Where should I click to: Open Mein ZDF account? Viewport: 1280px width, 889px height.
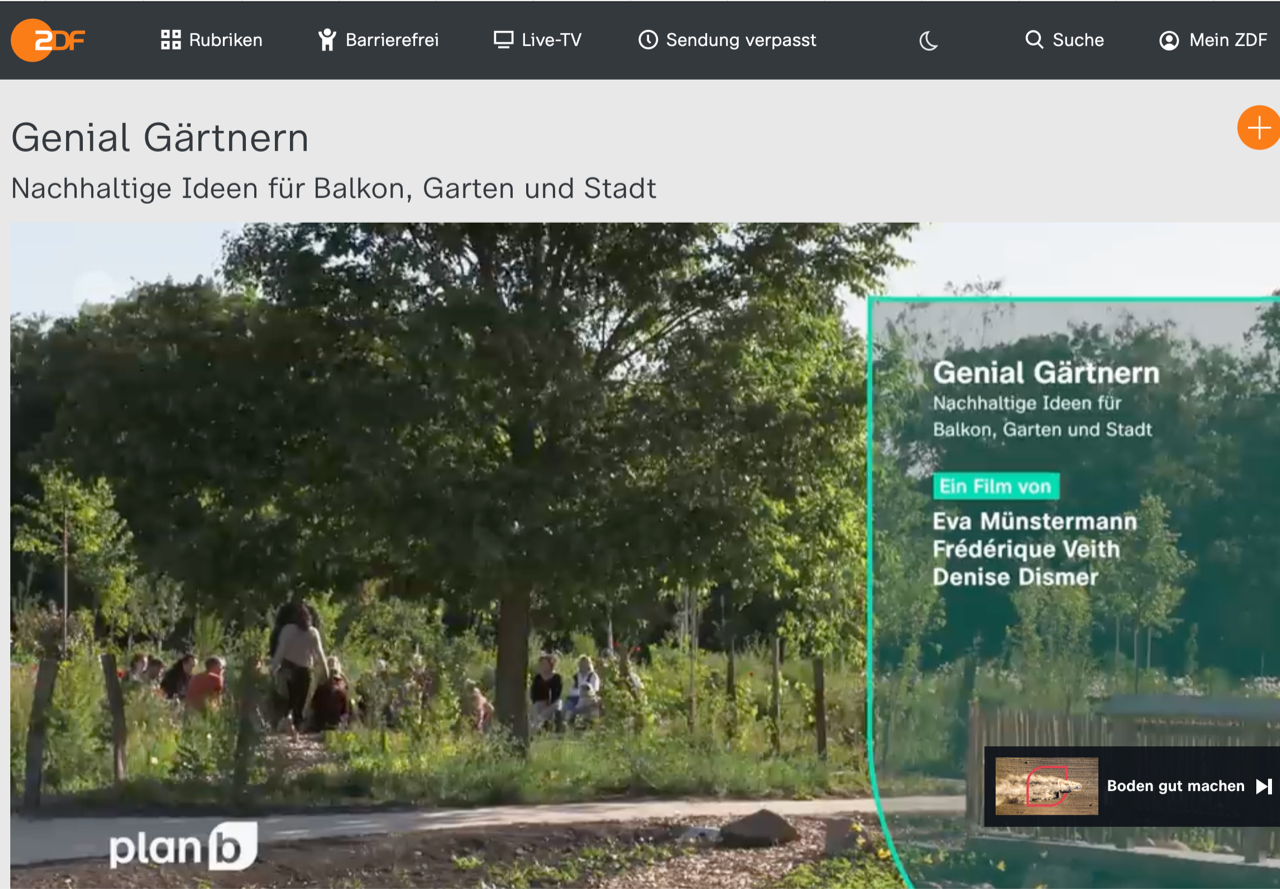(x=1213, y=40)
